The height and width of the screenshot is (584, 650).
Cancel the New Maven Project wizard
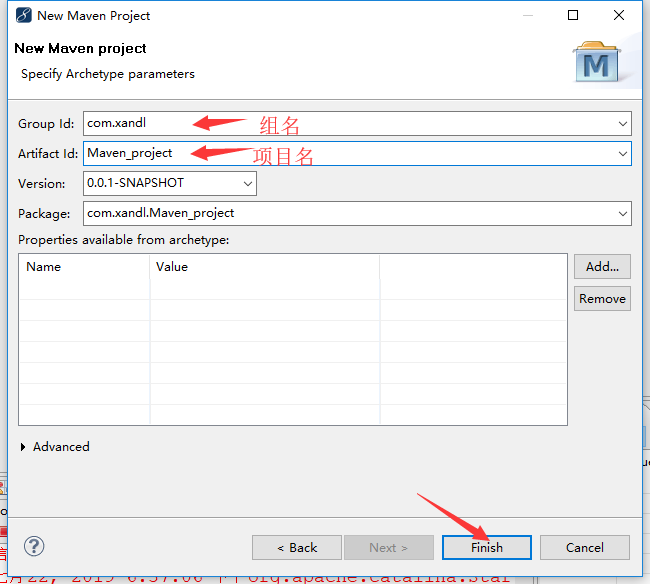pos(585,547)
